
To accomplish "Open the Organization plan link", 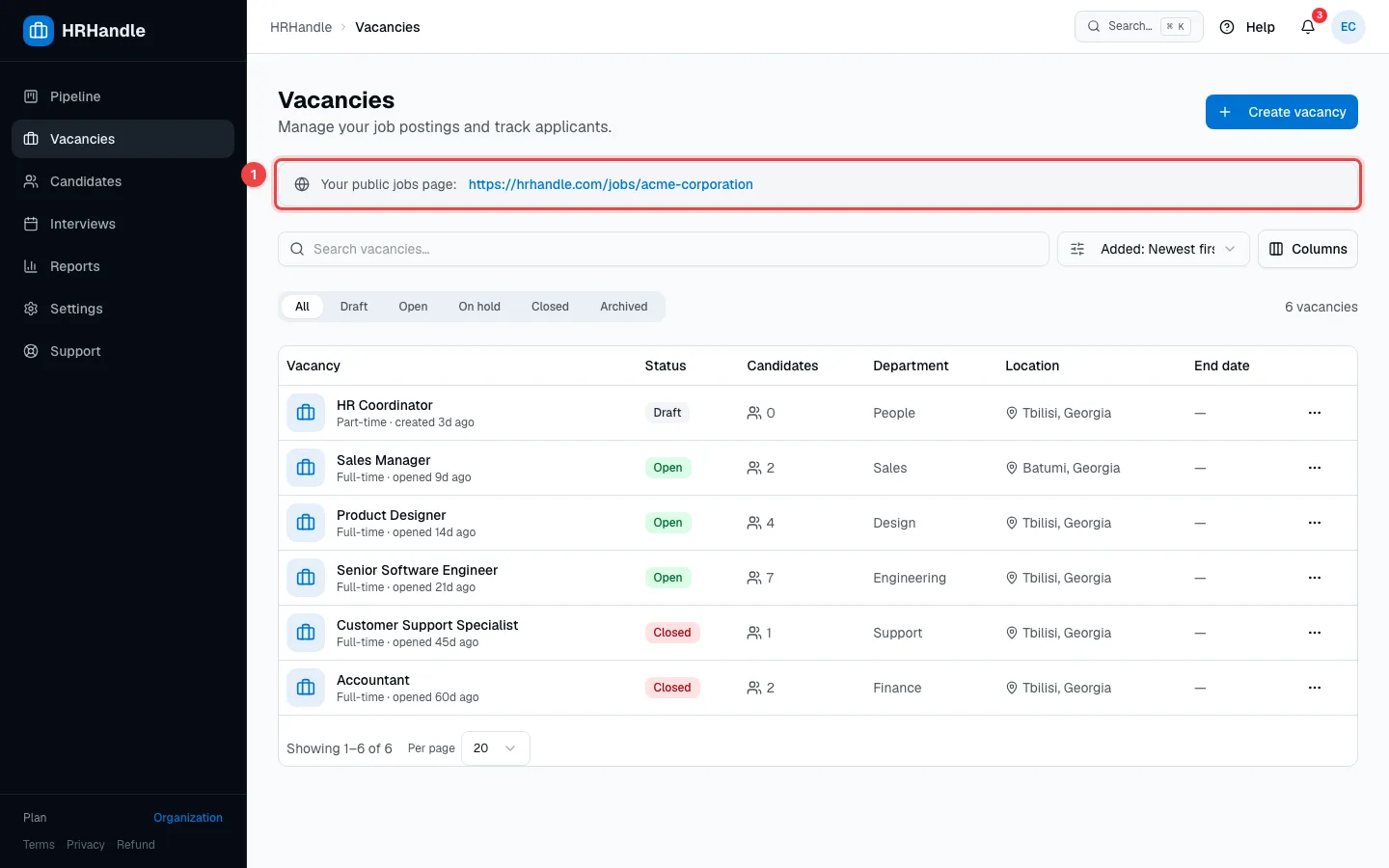I will (188, 818).
